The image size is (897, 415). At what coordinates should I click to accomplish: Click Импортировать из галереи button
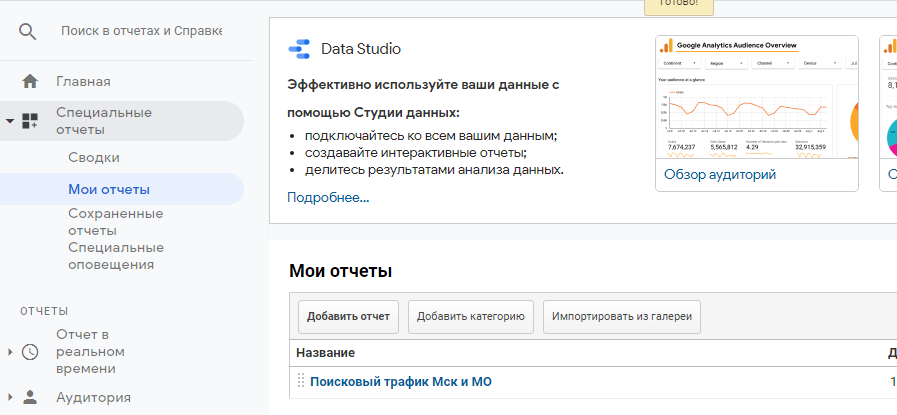622,317
